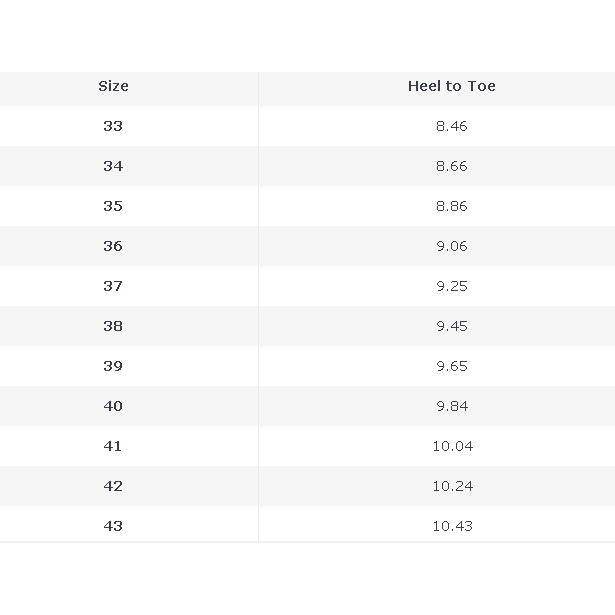Select size 35 cell
The width and height of the screenshot is (615, 615).
point(113,206)
